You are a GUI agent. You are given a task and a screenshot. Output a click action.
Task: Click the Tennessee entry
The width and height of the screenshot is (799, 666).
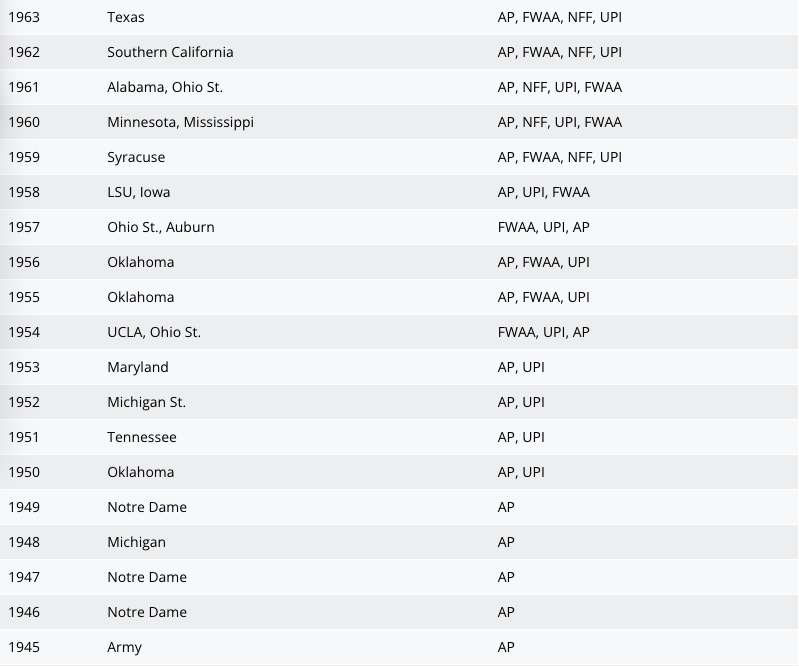[x=142, y=437]
